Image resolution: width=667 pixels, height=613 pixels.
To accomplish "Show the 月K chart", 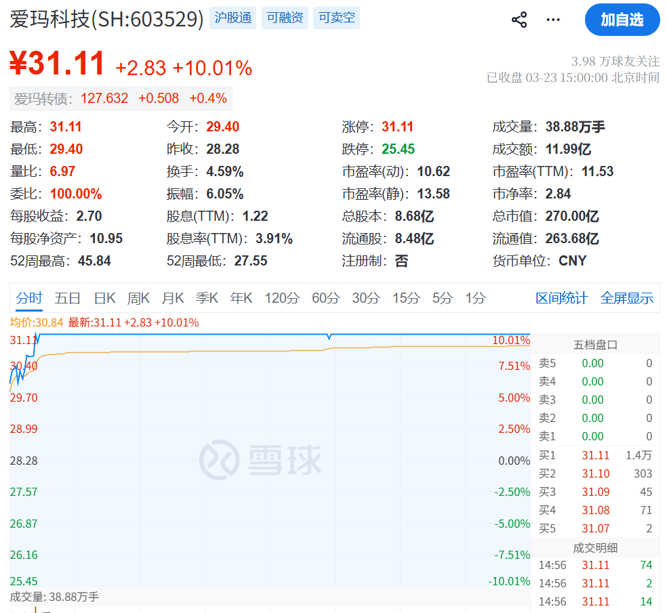I will pos(172,298).
